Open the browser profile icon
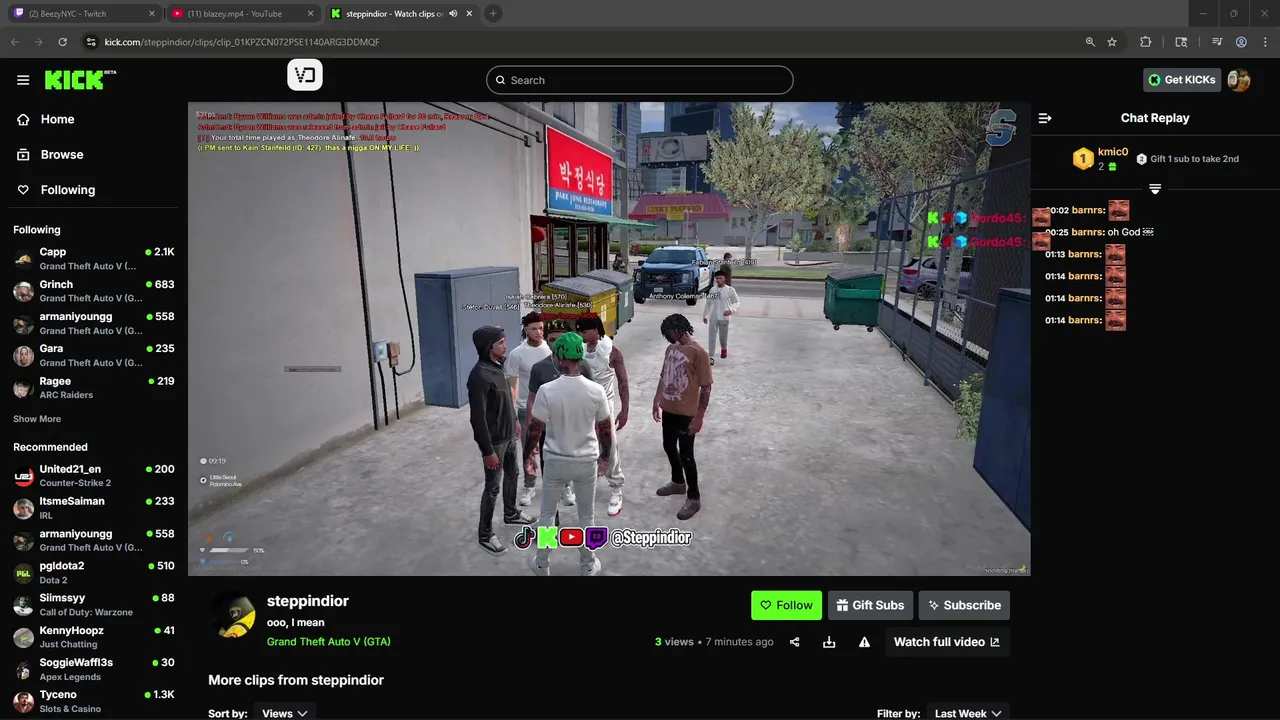Screen dimensions: 1280x720 click(x=1241, y=42)
